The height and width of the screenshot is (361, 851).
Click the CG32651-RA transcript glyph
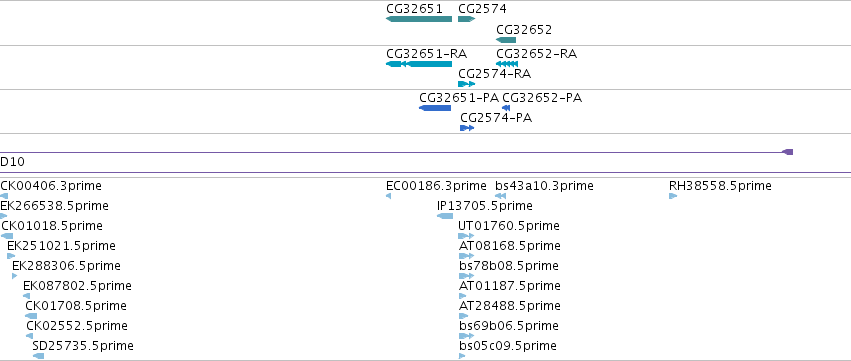419,64
